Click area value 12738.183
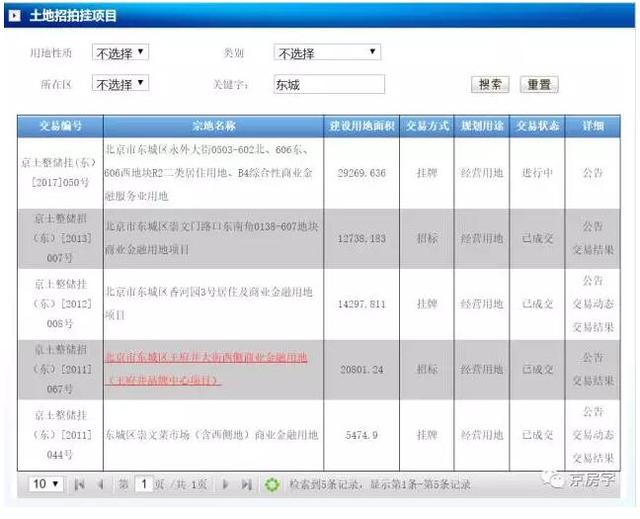The width and height of the screenshot is (640, 519). [x=362, y=238]
